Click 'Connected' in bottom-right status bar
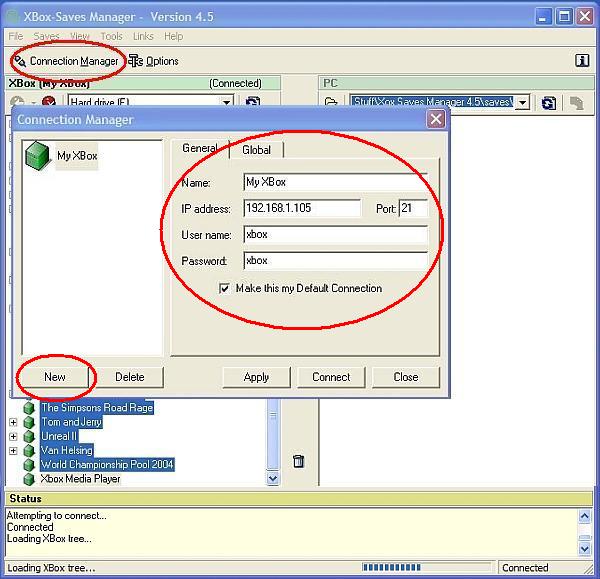This screenshot has height=579, width=600. coord(525,568)
